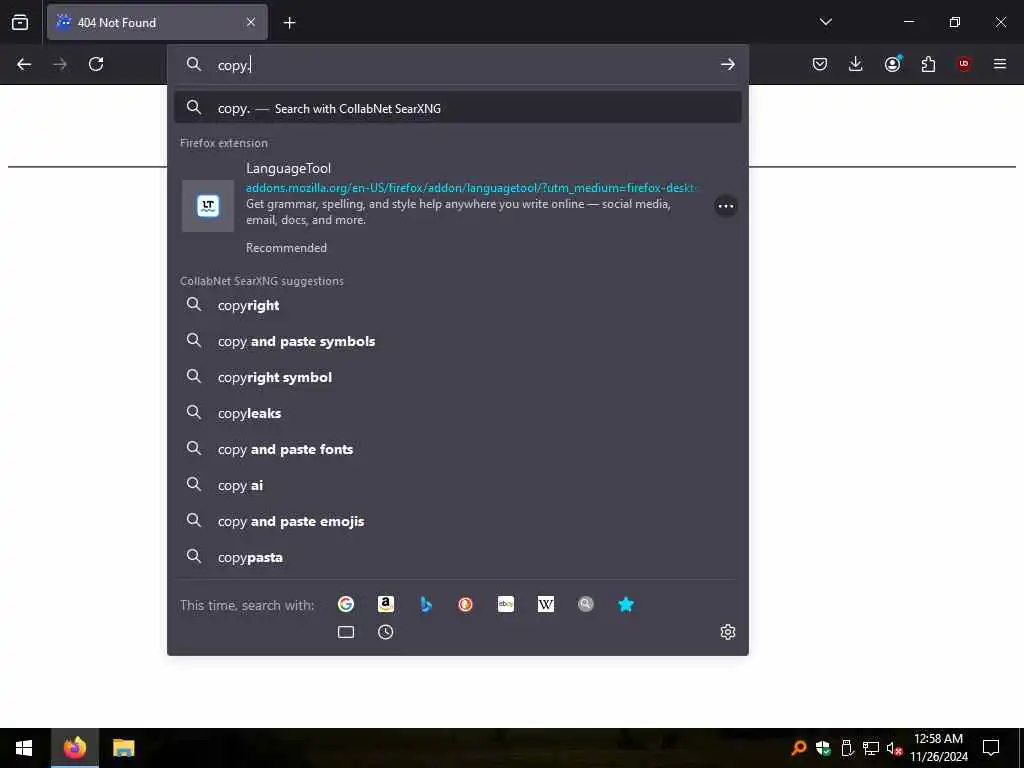1024x768 pixels.
Task: Open the LanguageTool extension suggestion
Action: 457,206
